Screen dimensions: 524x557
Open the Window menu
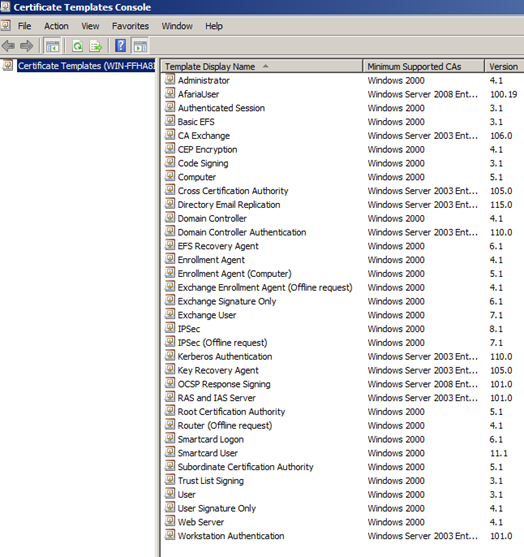177,26
